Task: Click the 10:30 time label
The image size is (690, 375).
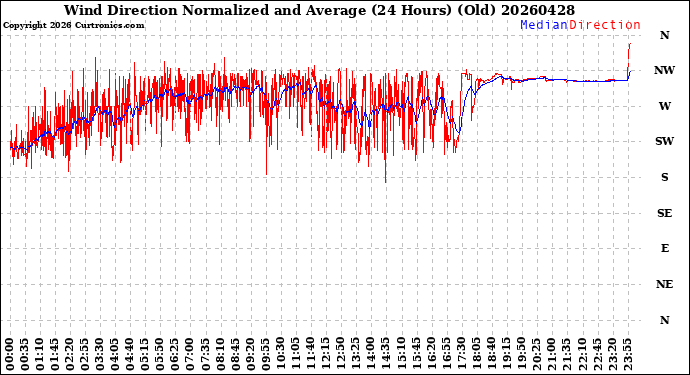Action: tap(280, 354)
